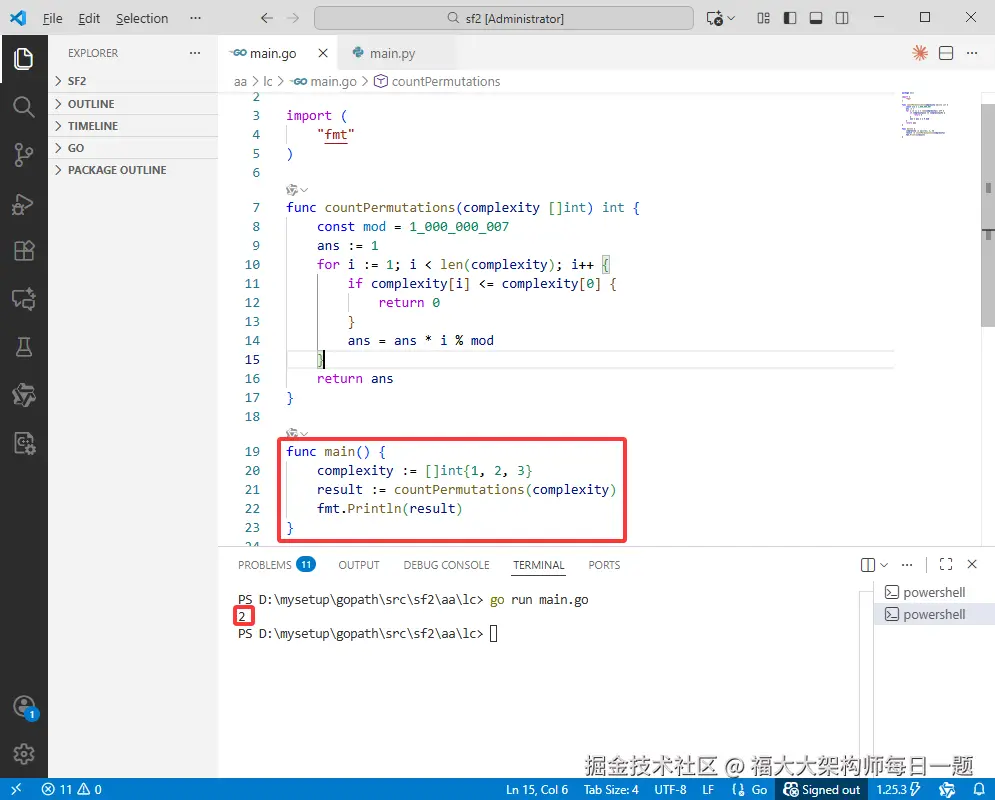Change Tab Size: 4 setting
The height and width of the screenshot is (800, 995).
point(610,789)
